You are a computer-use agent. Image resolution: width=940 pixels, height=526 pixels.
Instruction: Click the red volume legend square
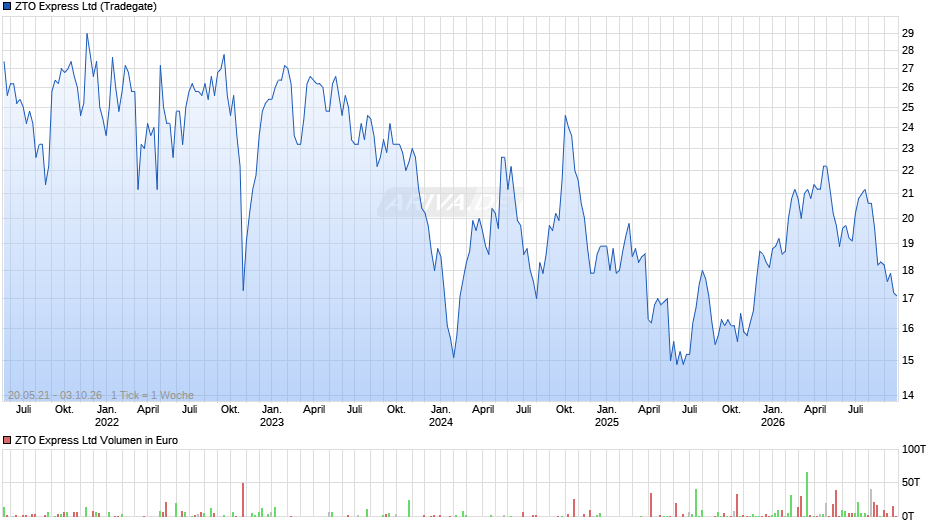pos(7,440)
